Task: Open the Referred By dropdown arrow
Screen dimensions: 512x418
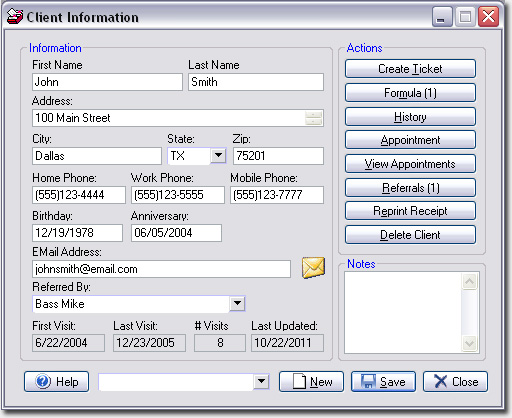Action: 237,303
